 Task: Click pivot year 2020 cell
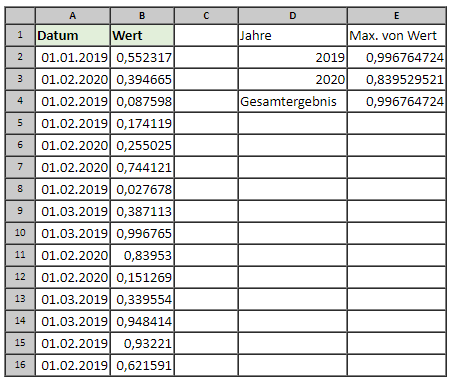tap(293, 79)
